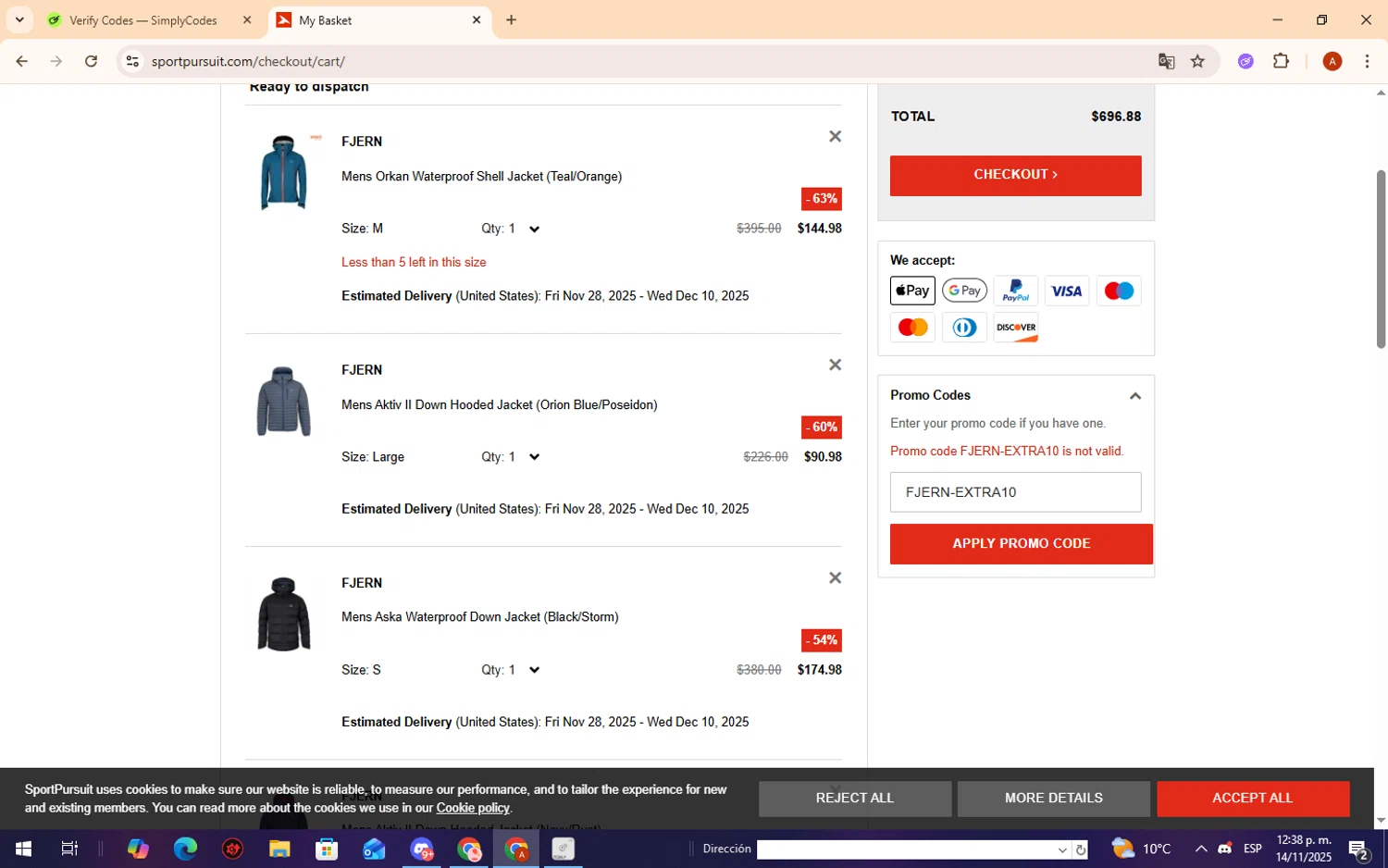This screenshot has width=1388, height=868.
Task: Click the Visa payment icon
Action: [x=1066, y=291]
